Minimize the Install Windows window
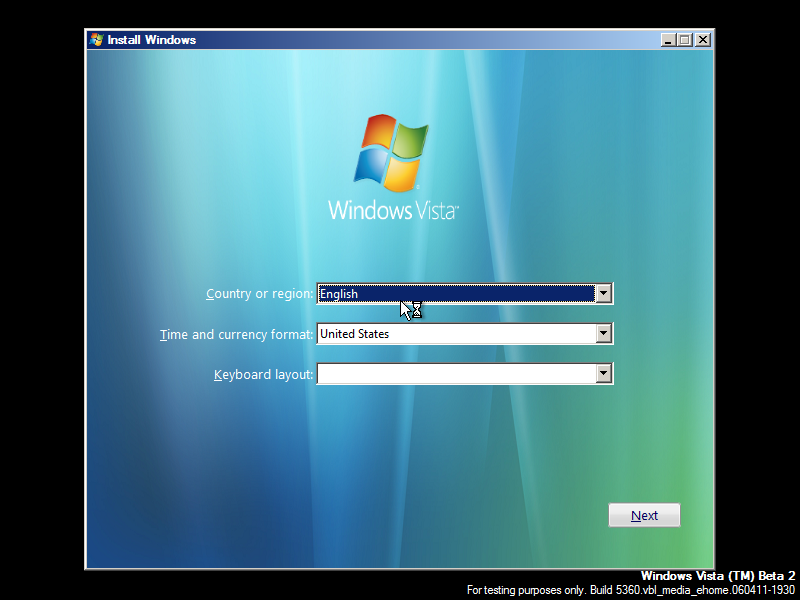The width and height of the screenshot is (800, 600). coord(668,40)
